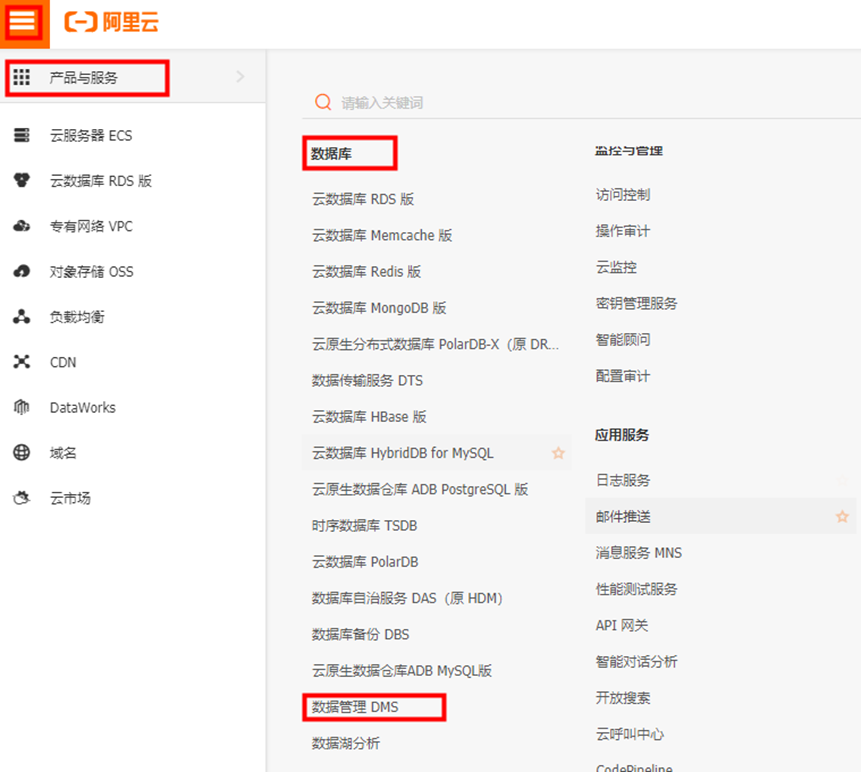Image resolution: width=861 pixels, height=772 pixels.
Task: Open 云数据库 Memcache 版 link
Action: click(382, 236)
